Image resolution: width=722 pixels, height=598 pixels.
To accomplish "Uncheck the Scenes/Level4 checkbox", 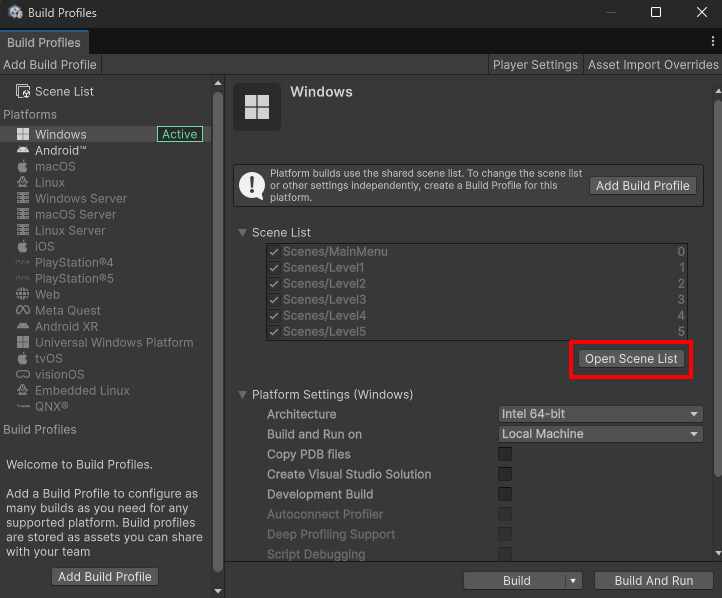I will [x=274, y=316].
